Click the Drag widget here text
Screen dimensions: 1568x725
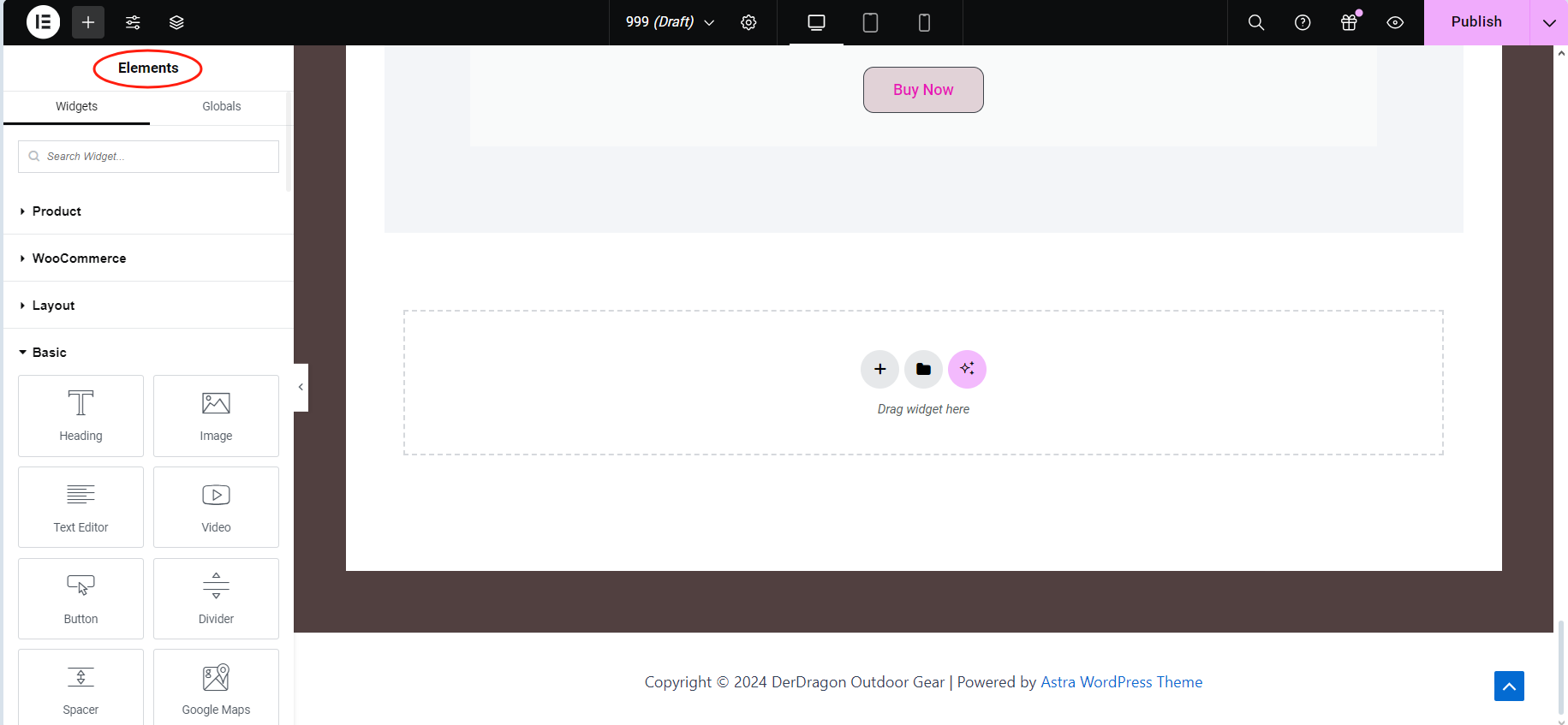923,409
